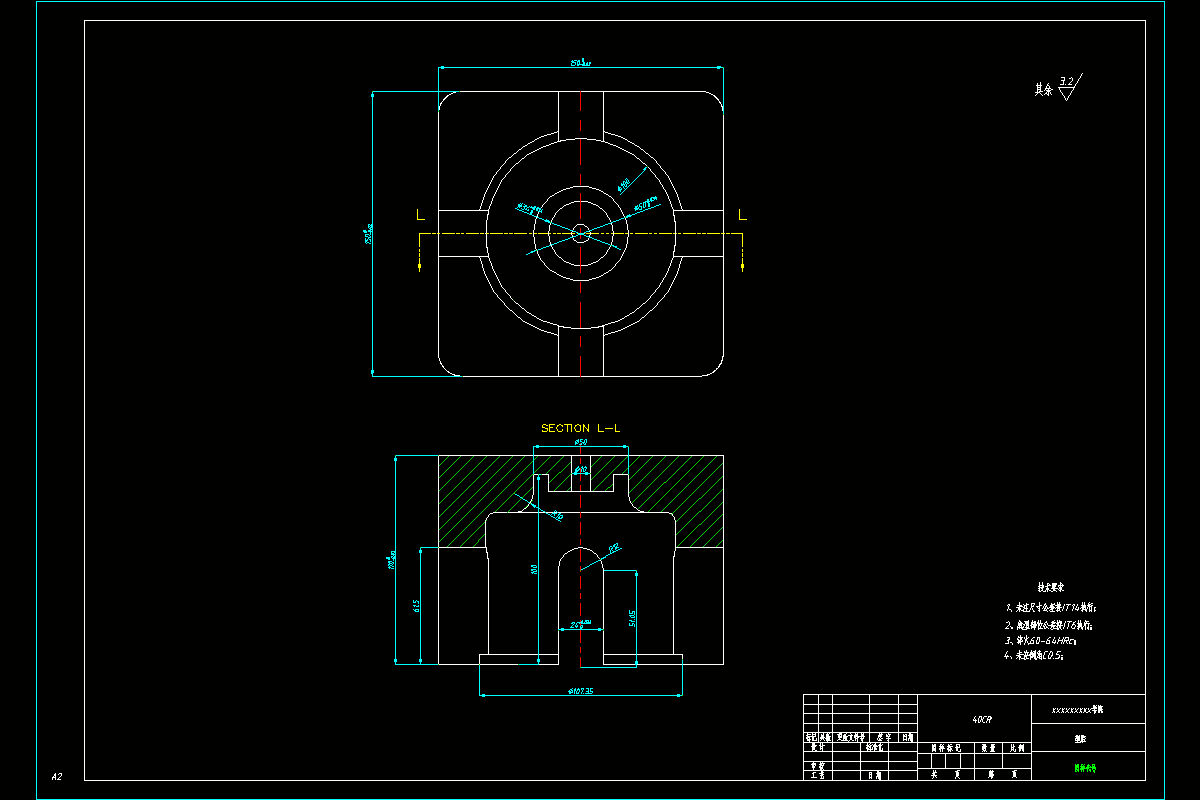1200x800 pixels.
Task: Select the "51.05" vertical dimension text
Action: click(632, 618)
